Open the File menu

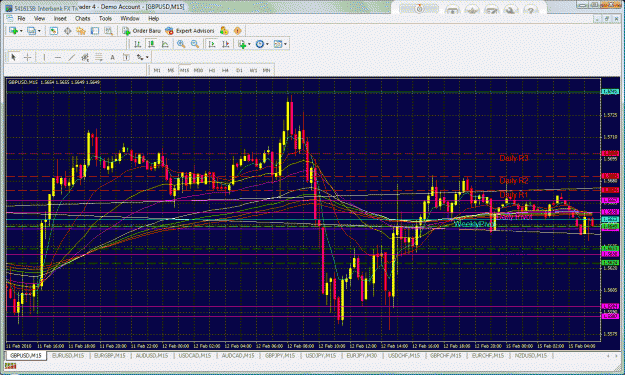pyautogui.click(x=21, y=18)
